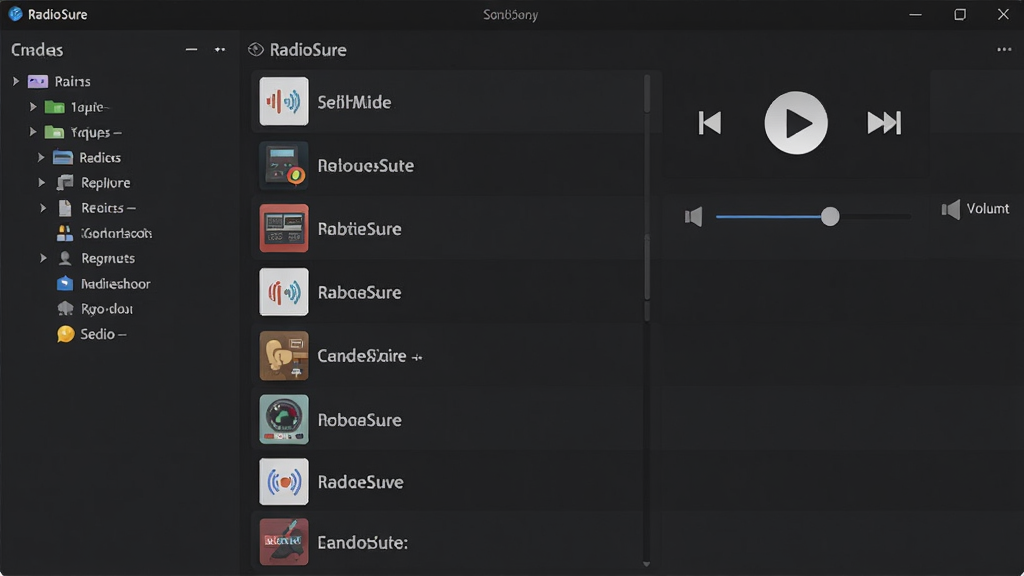Viewport: 1024px width, 576px height.
Task: Play the selected station
Action: pyautogui.click(x=796, y=123)
